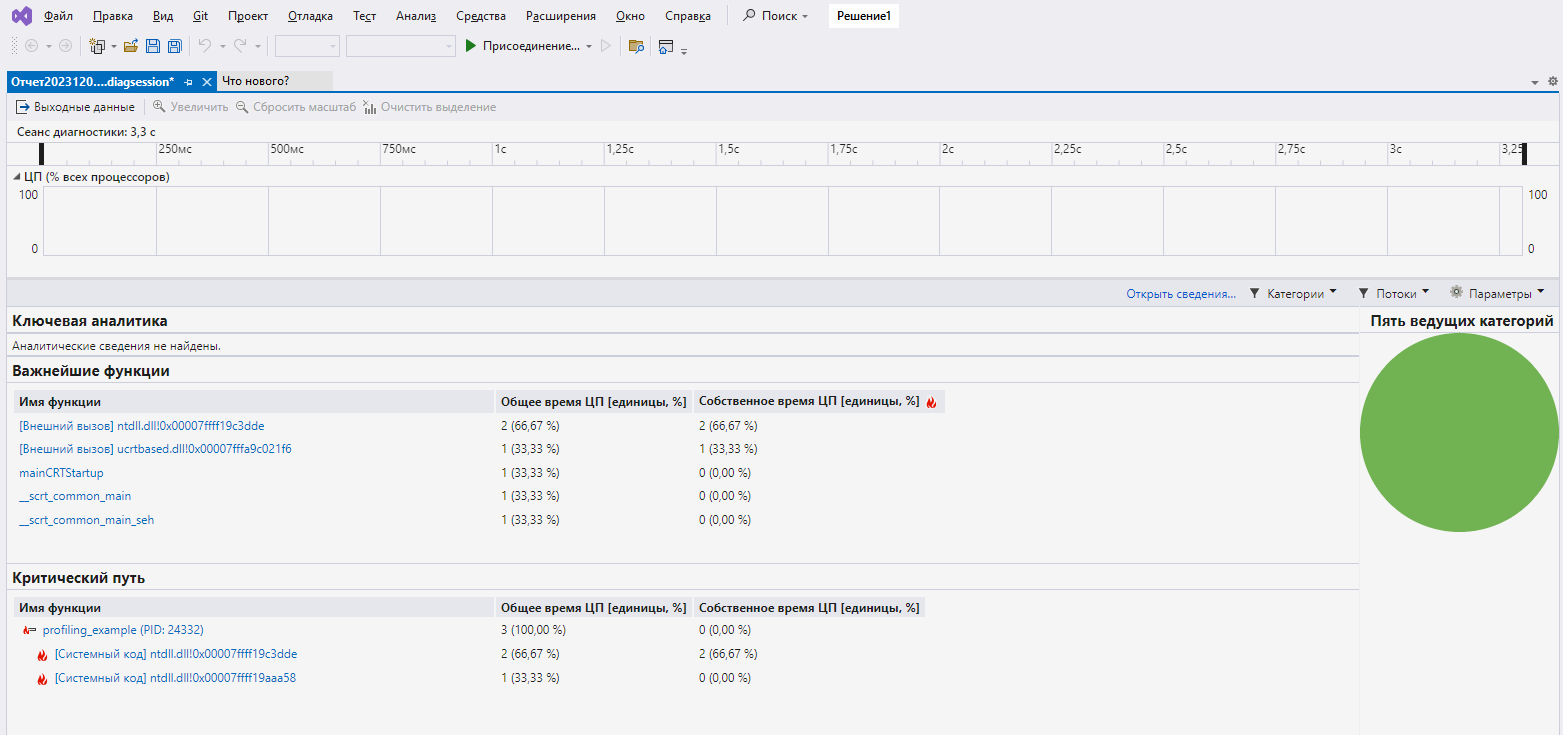Click the Решение1 solution label

click(x=863, y=16)
